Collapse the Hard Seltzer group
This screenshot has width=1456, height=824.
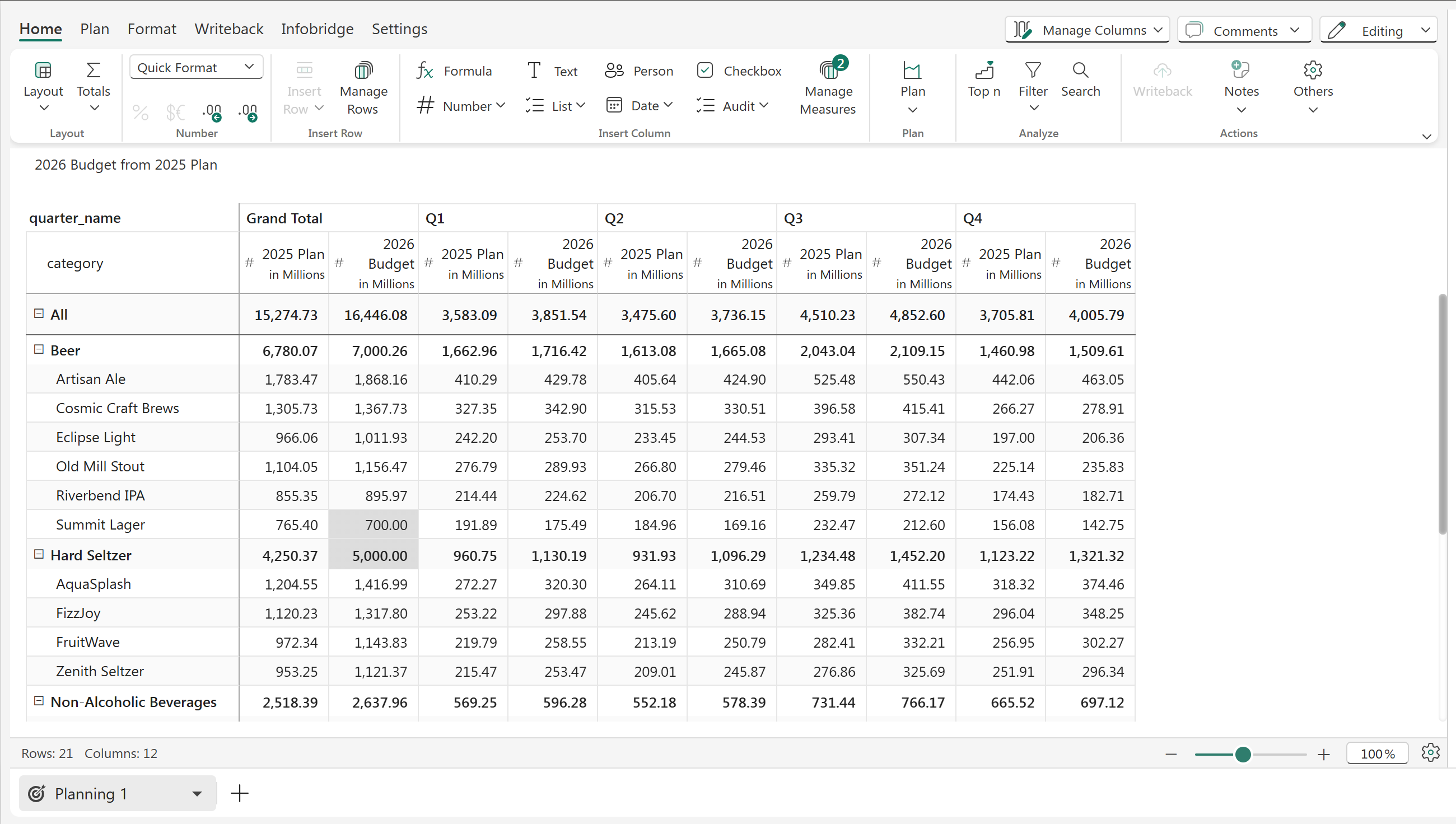pos(39,555)
